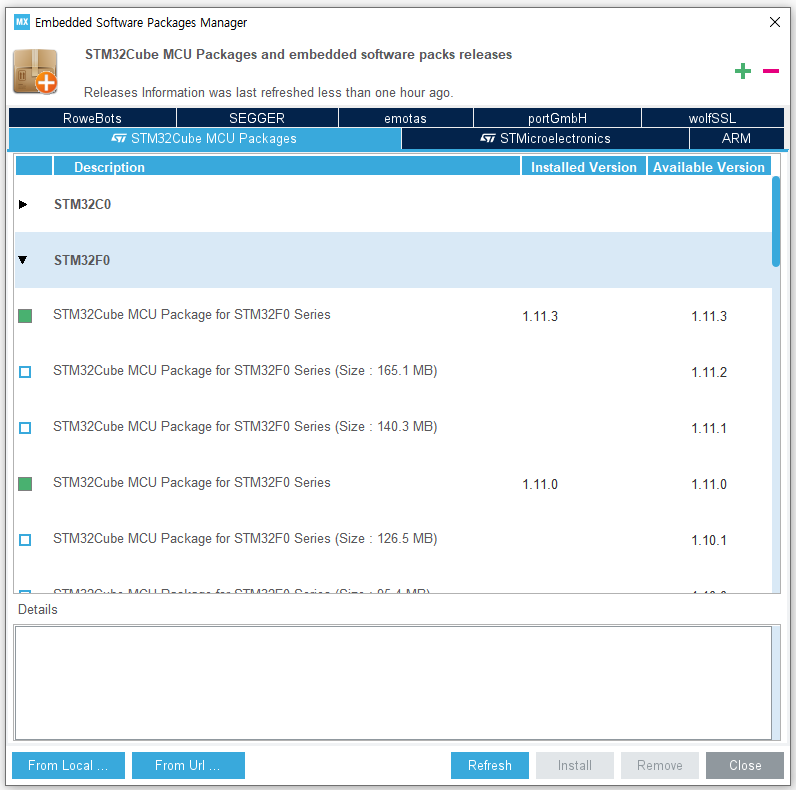The width and height of the screenshot is (796, 790).
Task: Open the SEGGER tab
Action: tap(257, 118)
